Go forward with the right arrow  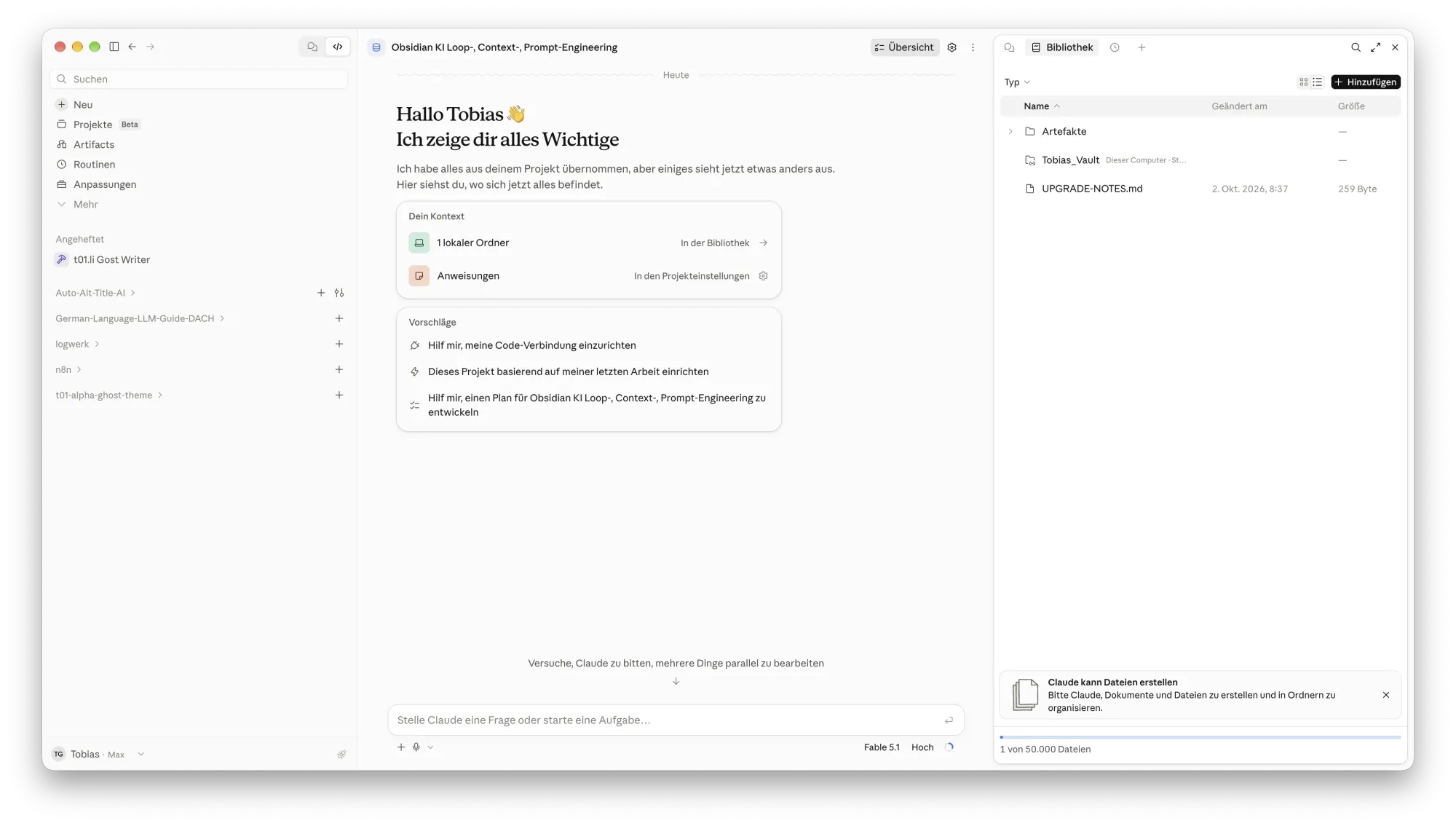click(x=151, y=47)
